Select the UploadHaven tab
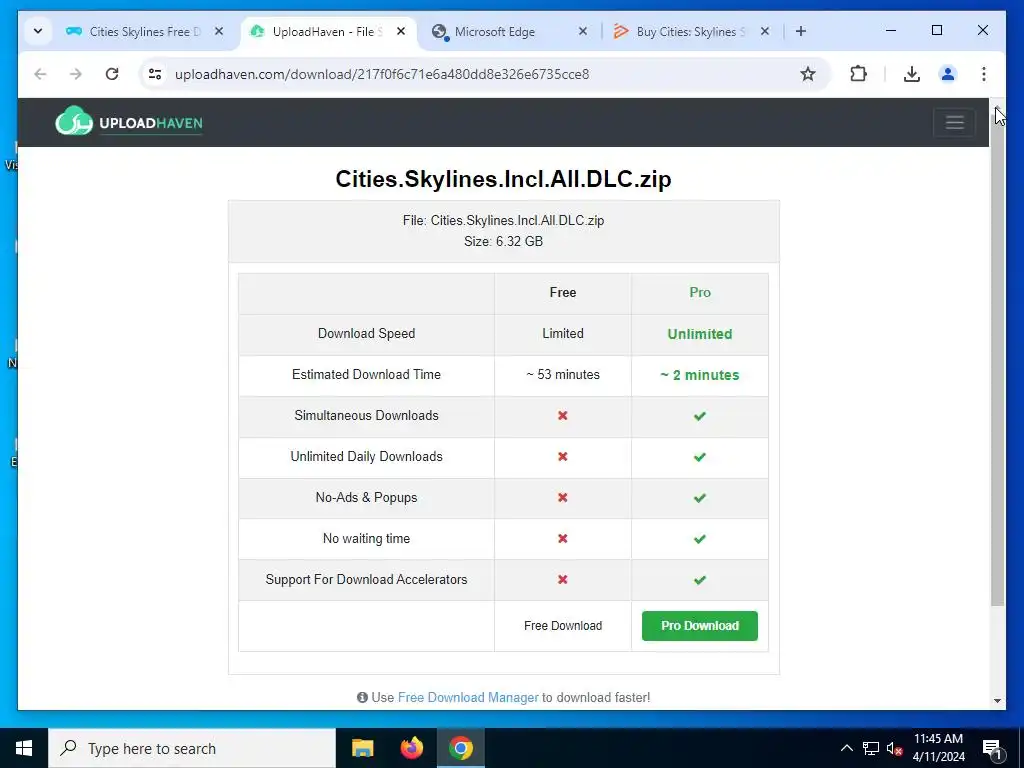This screenshot has height=768, width=1024. tap(328, 31)
